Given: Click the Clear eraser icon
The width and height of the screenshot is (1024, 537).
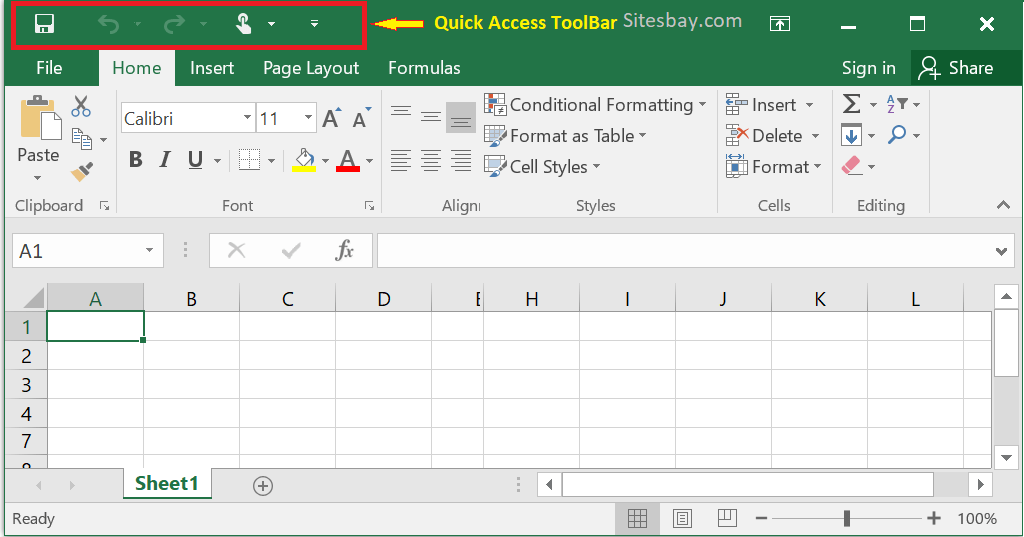Looking at the screenshot, I should (852, 166).
